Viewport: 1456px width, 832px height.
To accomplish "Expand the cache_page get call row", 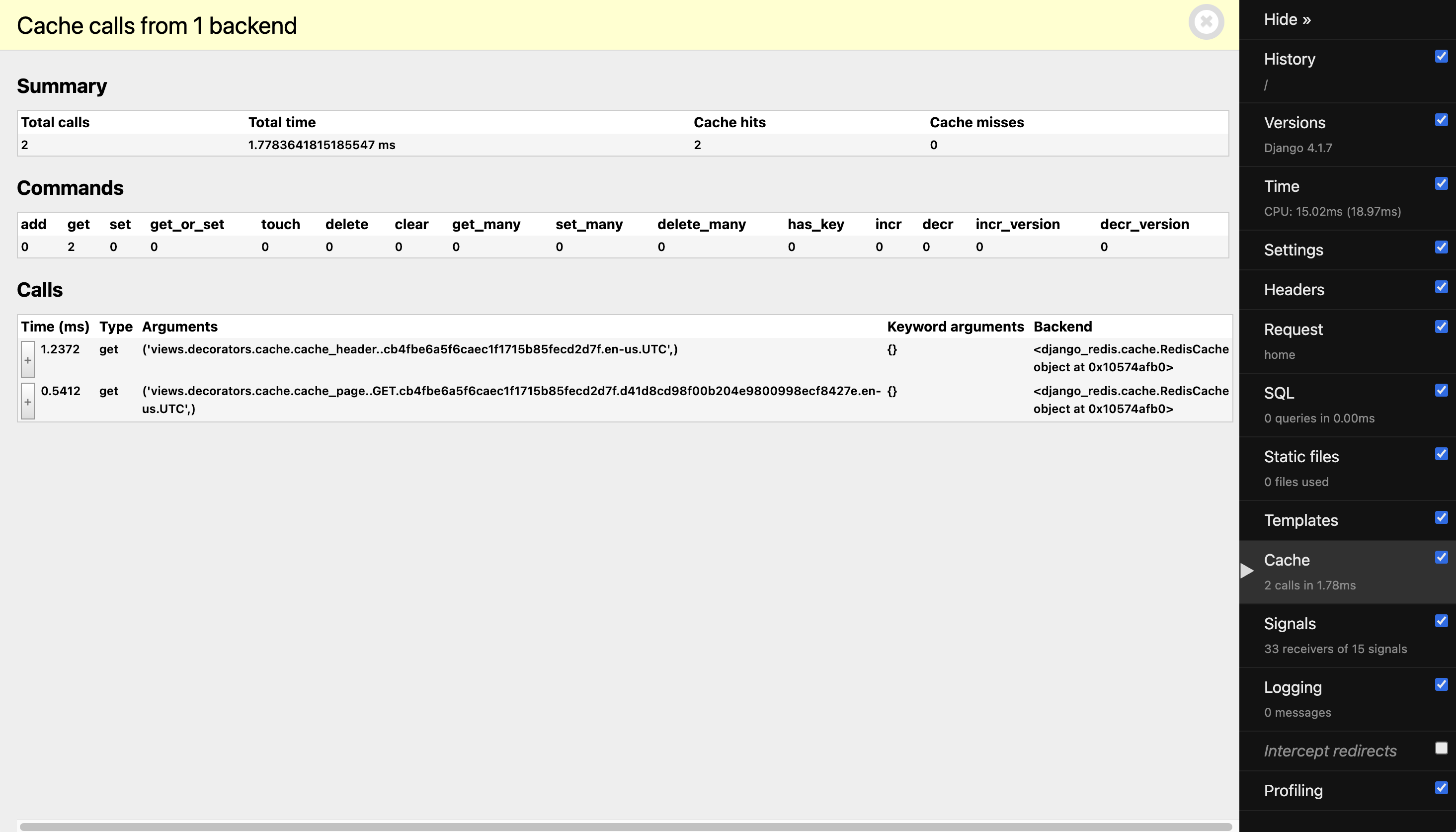I will click(x=27, y=401).
